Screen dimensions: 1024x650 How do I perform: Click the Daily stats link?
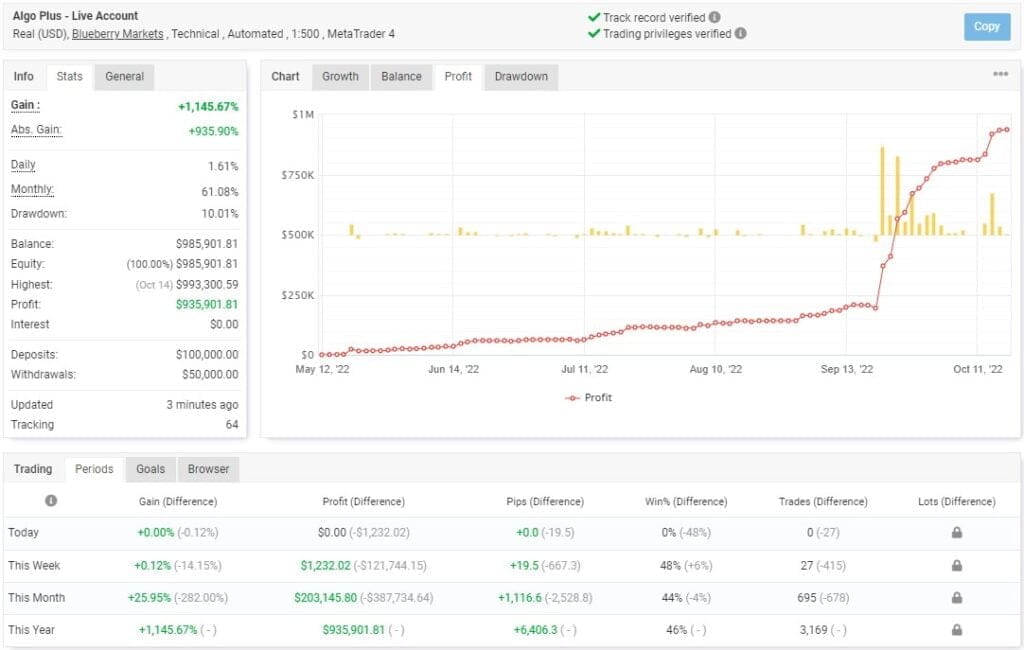click(x=23, y=164)
